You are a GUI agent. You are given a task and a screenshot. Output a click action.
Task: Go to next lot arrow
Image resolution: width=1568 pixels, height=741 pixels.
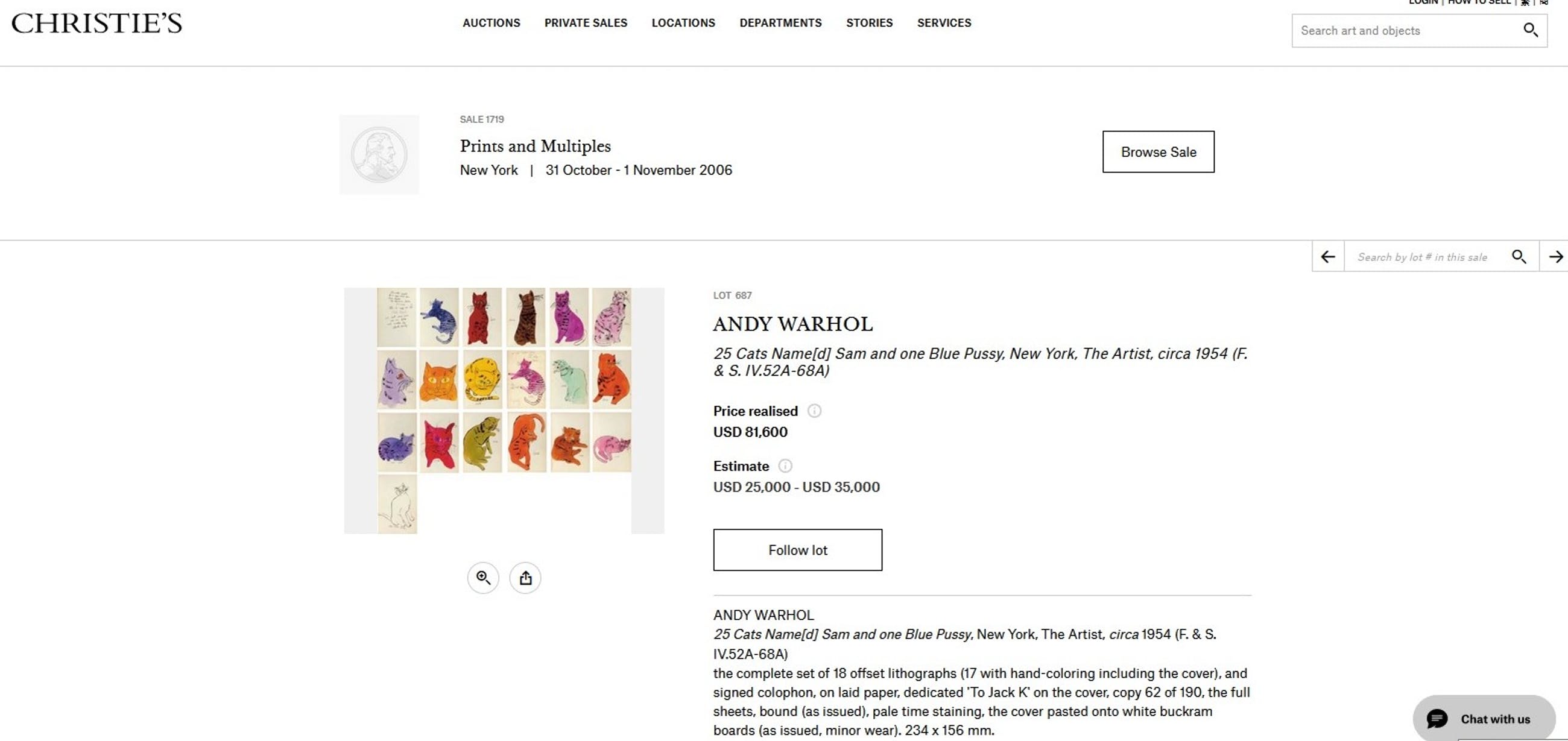1555,257
